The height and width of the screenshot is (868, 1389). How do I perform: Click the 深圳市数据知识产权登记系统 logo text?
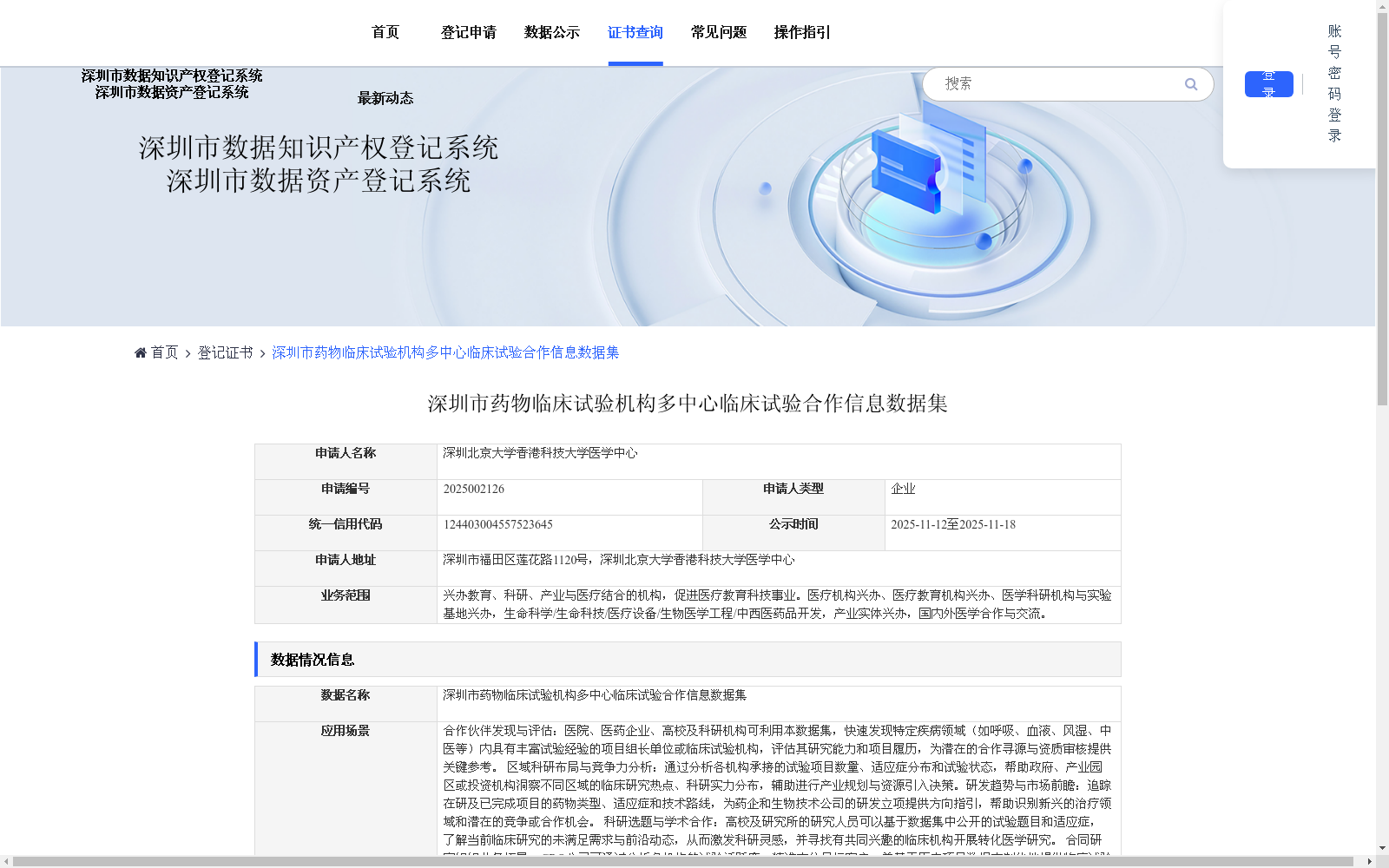(172, 76)
